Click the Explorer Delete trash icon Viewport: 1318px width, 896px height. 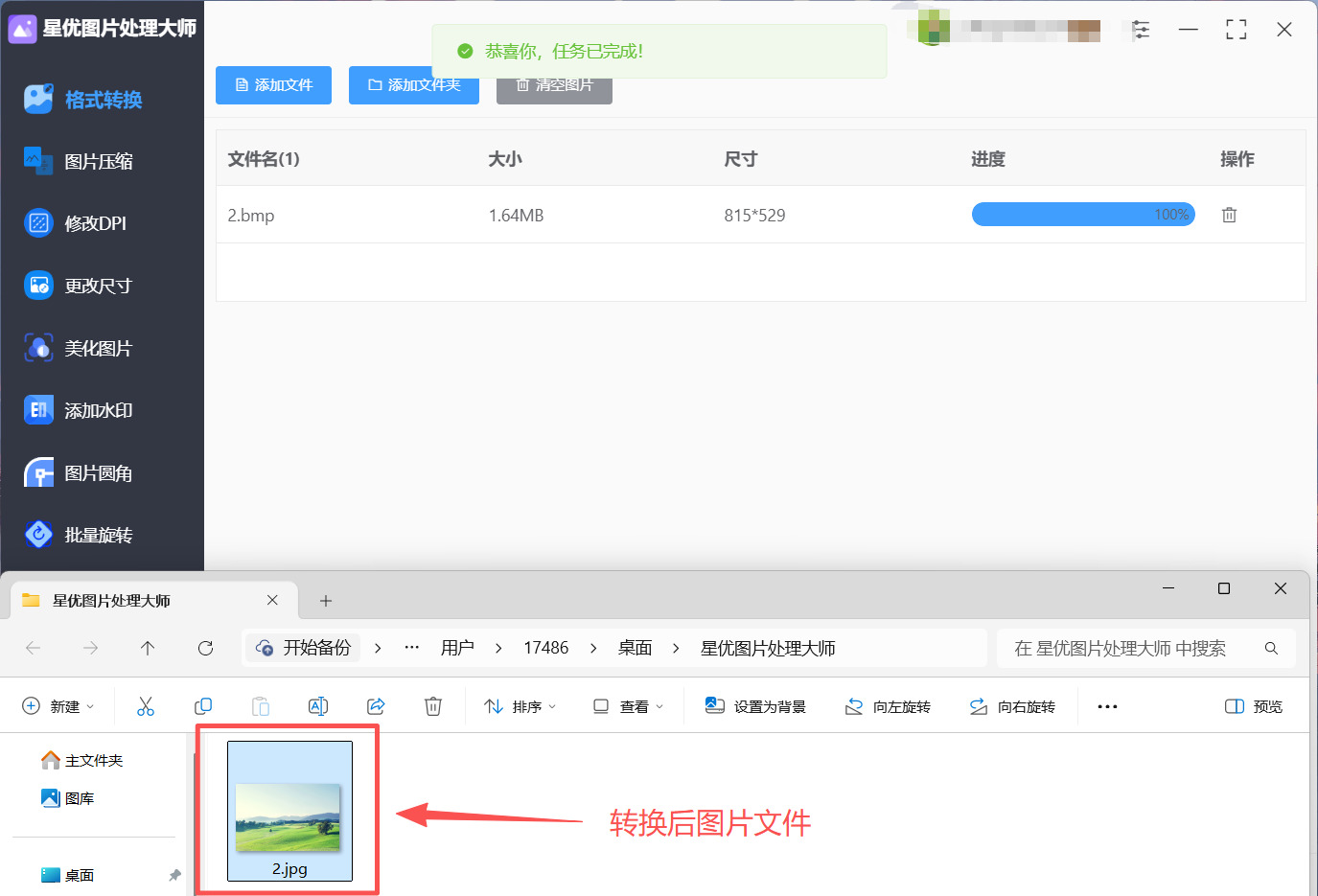pyautogui.click(x=433, y=706)
